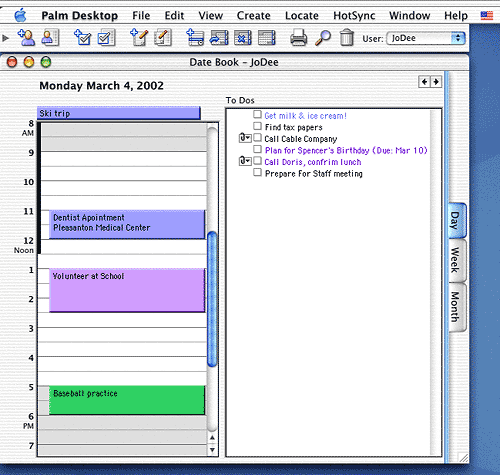Check off Call Cable Company
This screenshot has width=500, height=475.
click(x=257, y=137)
